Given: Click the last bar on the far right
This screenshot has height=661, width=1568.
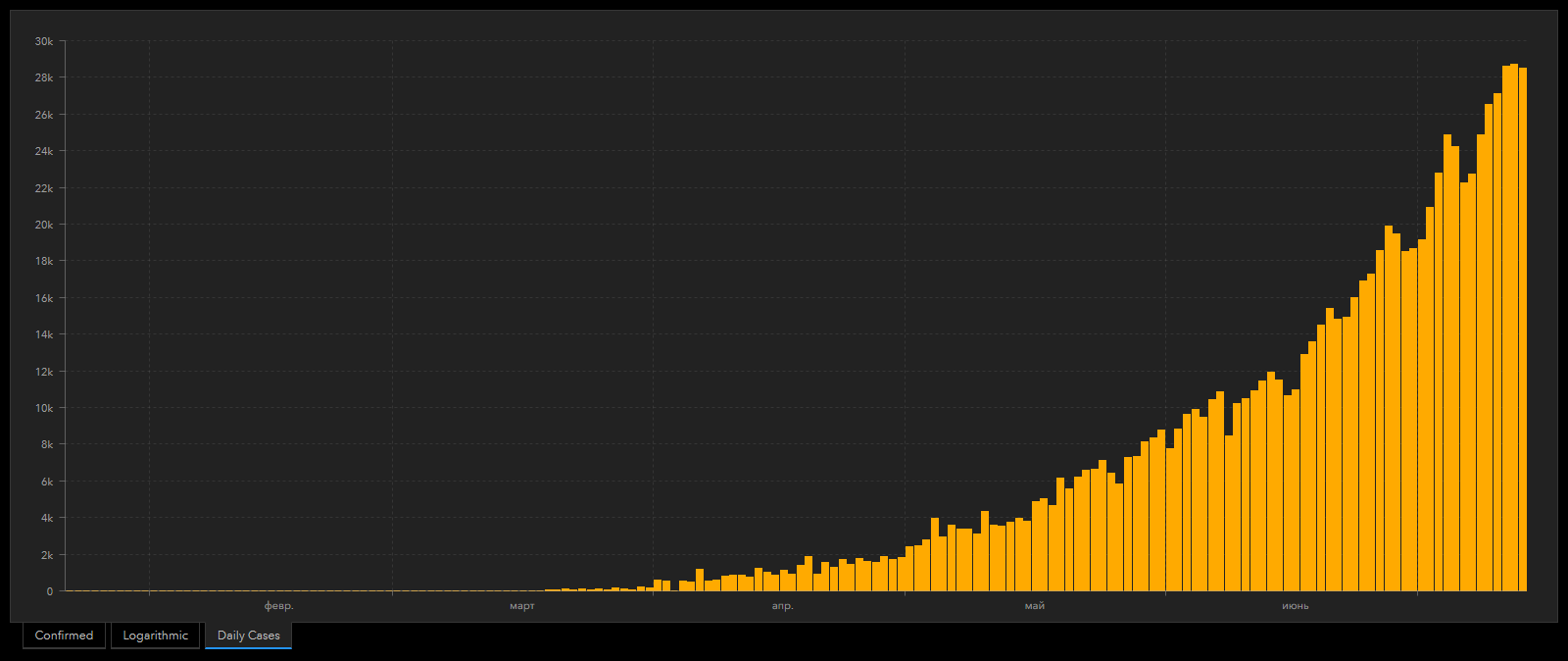Looking at the screenshot, I should click(1522, 333).
